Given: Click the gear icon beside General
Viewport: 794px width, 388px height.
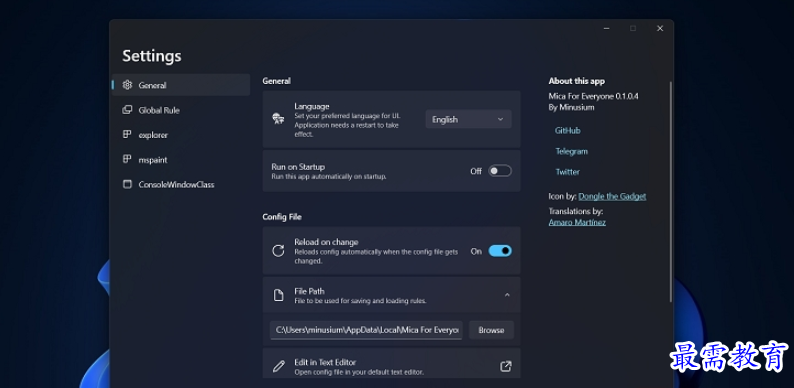Looking at the screenshot, I should coord(127,85).
